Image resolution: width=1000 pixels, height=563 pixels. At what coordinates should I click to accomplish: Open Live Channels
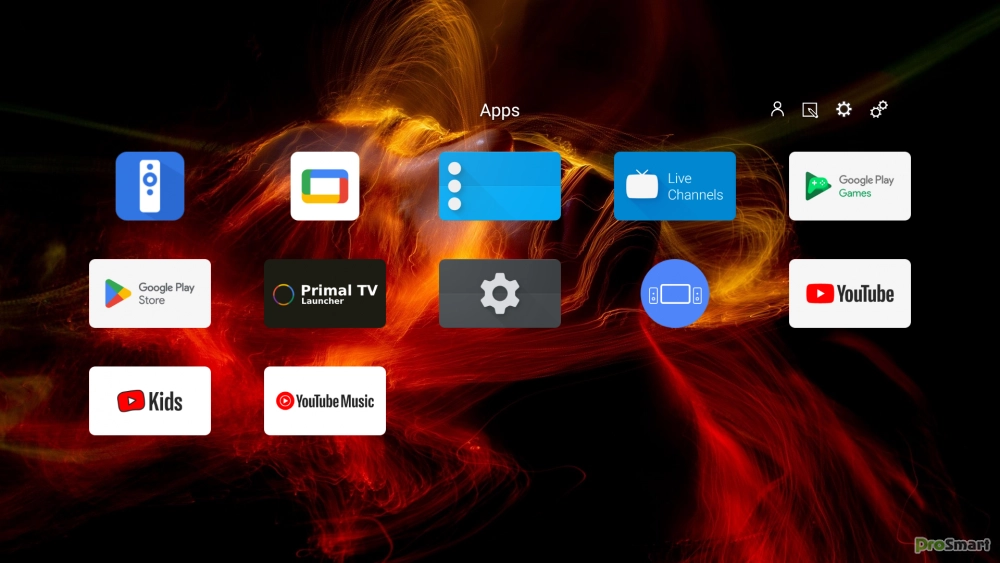pyautogui.click(x=675, y=186)
